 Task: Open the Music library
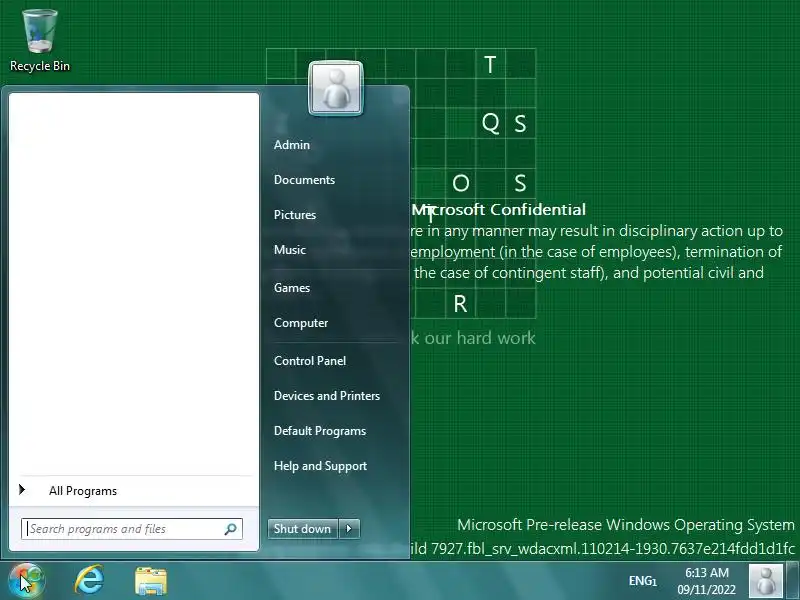click(x=290, y=250)
